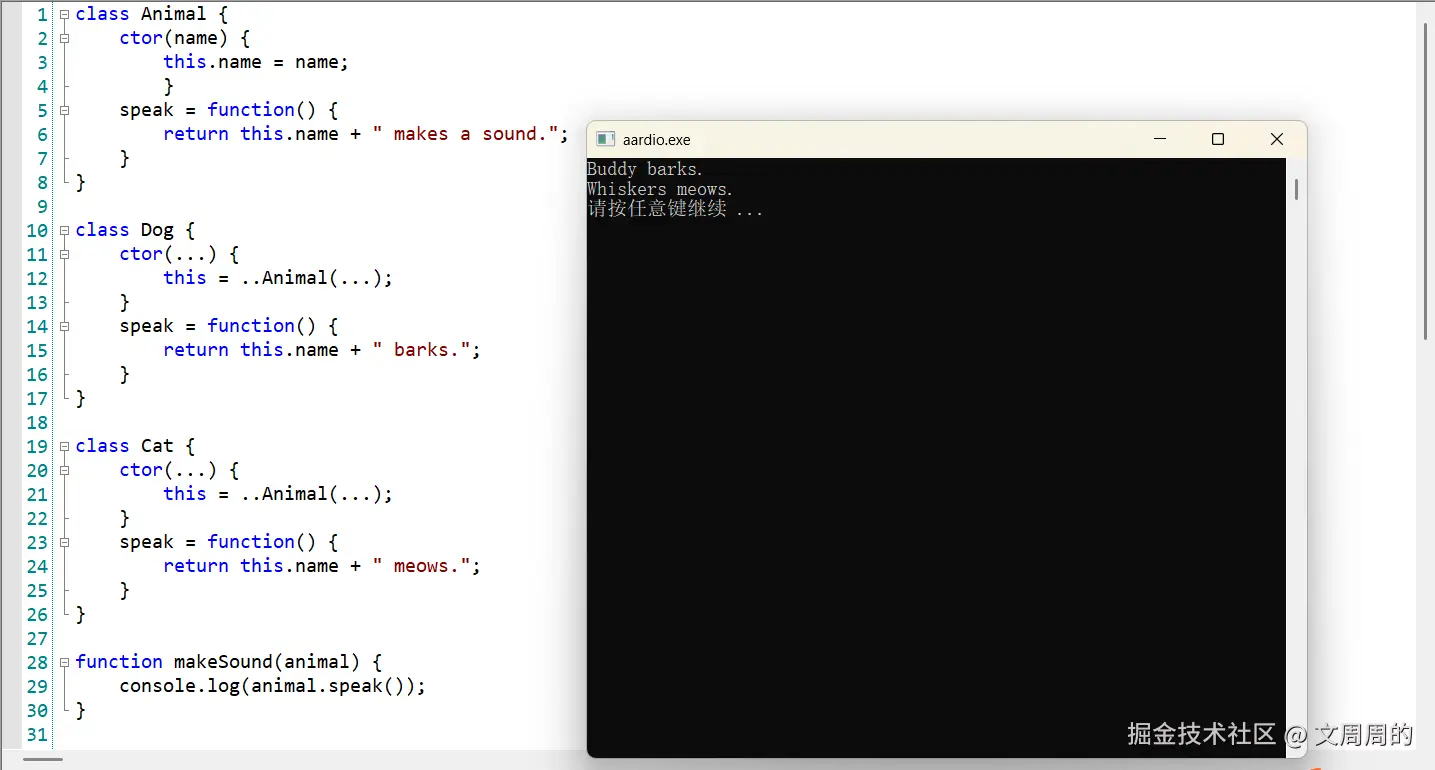Image resolution: width=1435 pixels, height=770 pixels.
Task: Click the "Whiskers meows." console output line
Action: point(660,189)
